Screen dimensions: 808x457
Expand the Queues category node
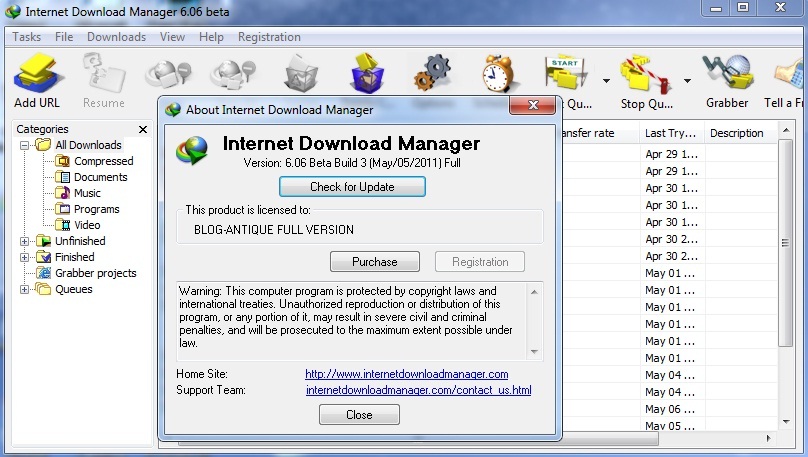click(x=24, y=290)
